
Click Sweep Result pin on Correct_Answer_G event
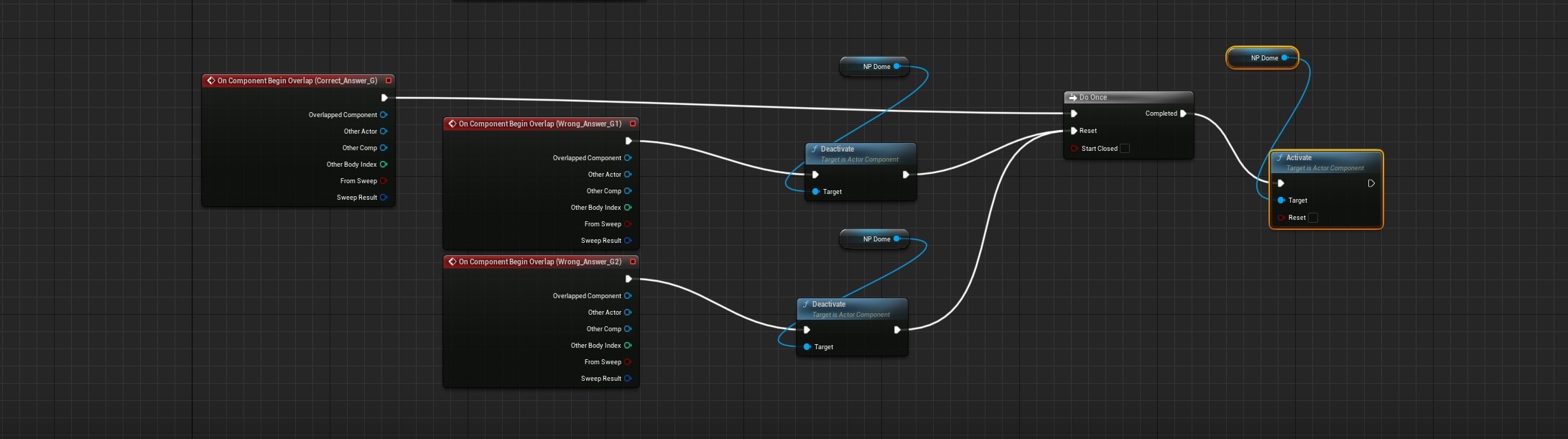(x=384, y=198)
